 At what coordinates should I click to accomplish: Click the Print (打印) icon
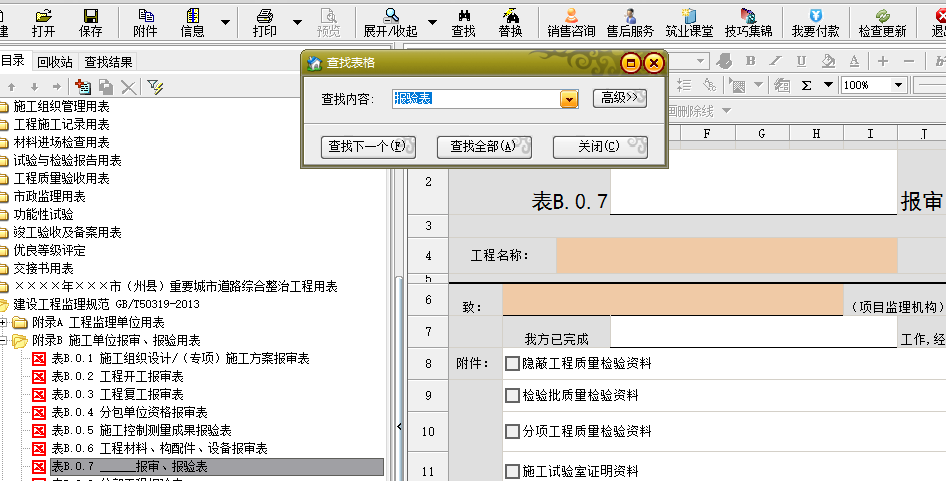(x=265, y=21)
